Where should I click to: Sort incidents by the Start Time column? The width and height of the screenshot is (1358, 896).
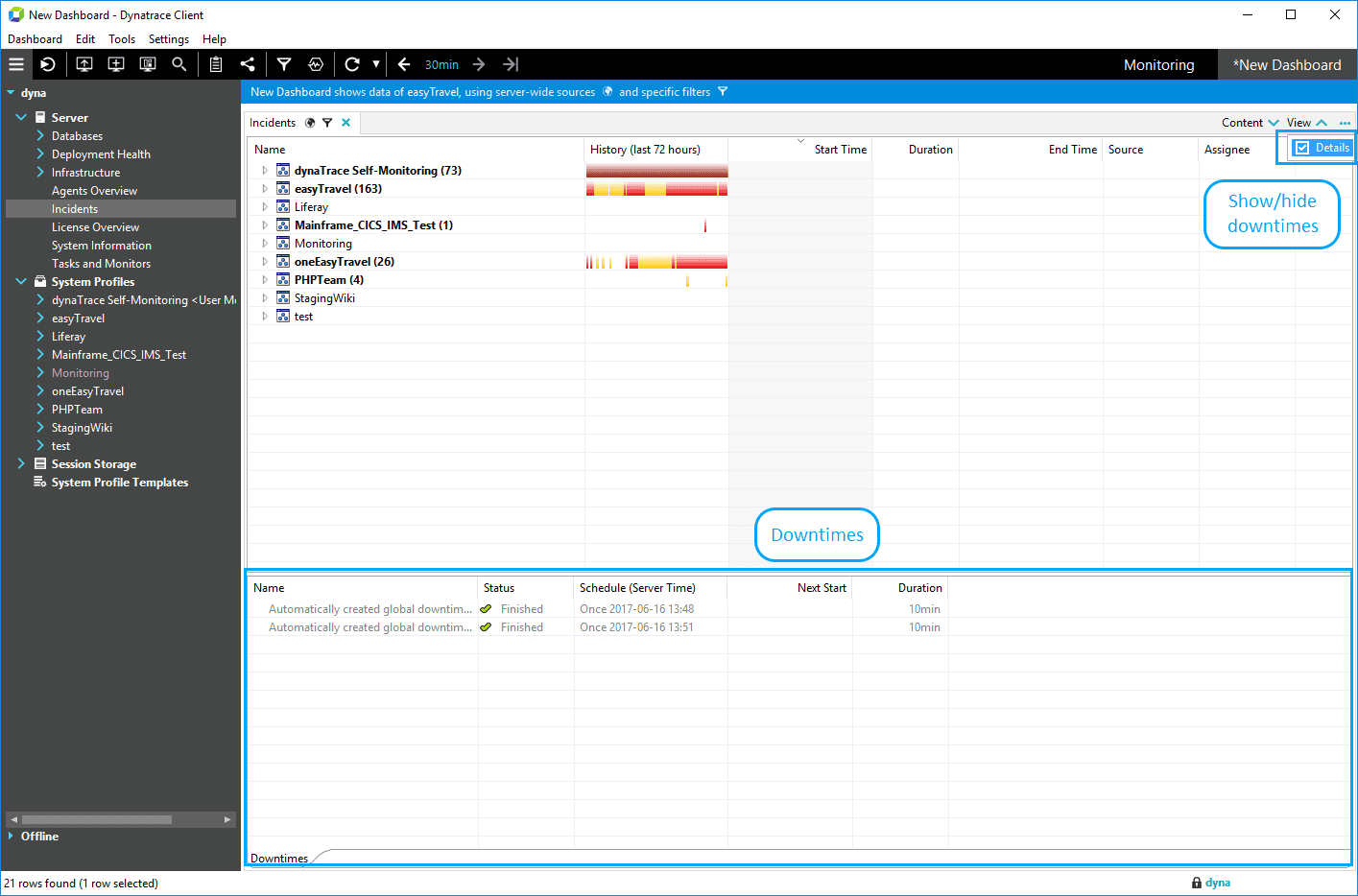point(800,150)
